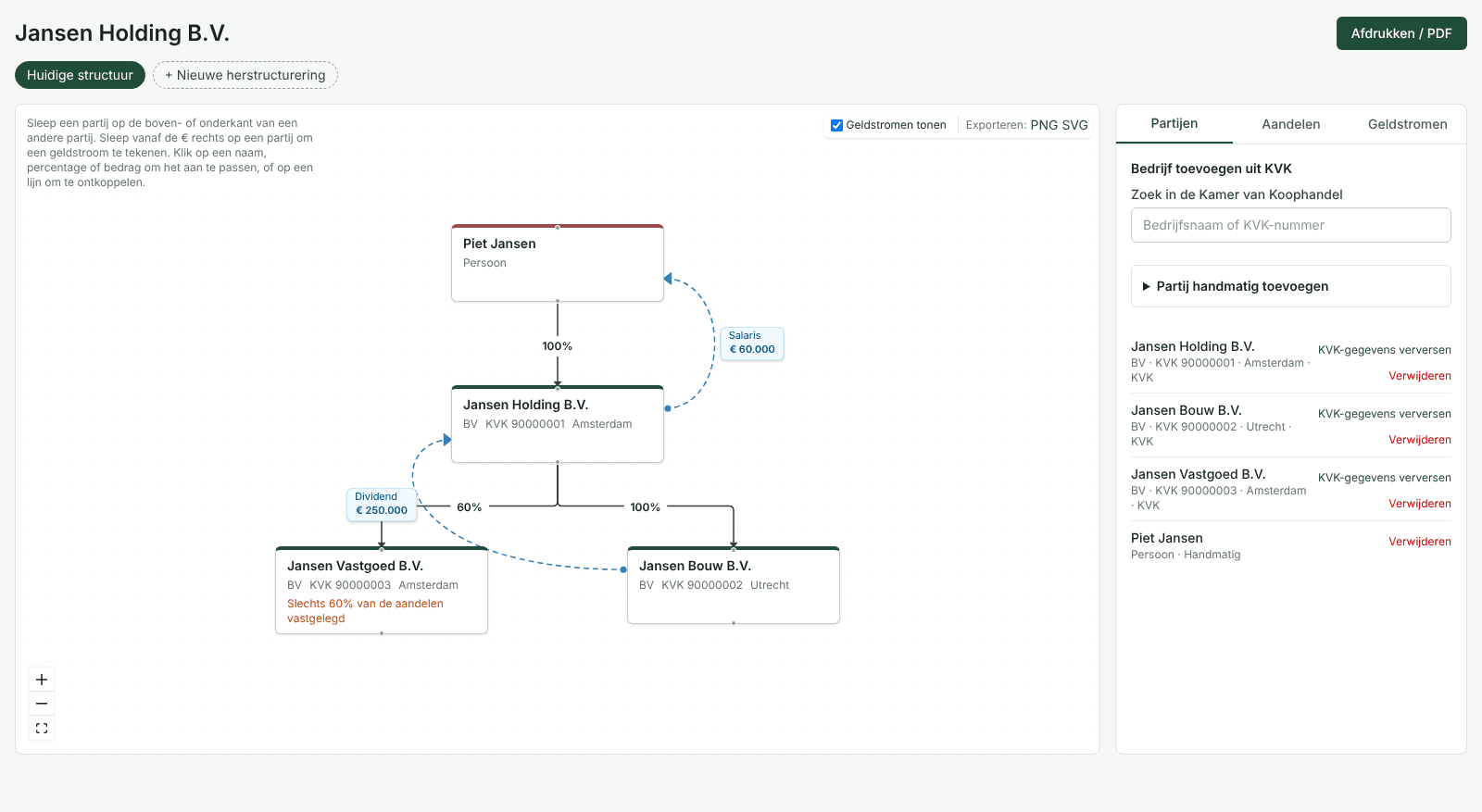Edit the 60% share percentage label

(x=470, y=507)
